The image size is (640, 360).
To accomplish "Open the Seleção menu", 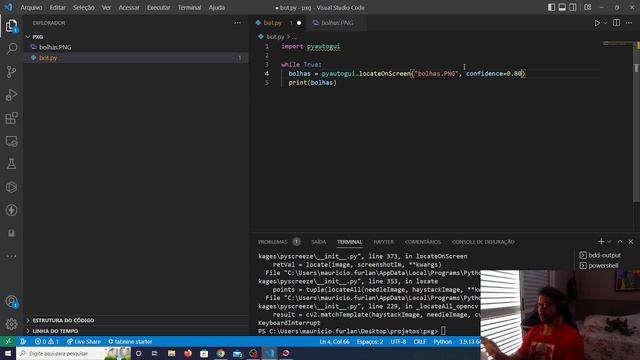I will [84, 7].
